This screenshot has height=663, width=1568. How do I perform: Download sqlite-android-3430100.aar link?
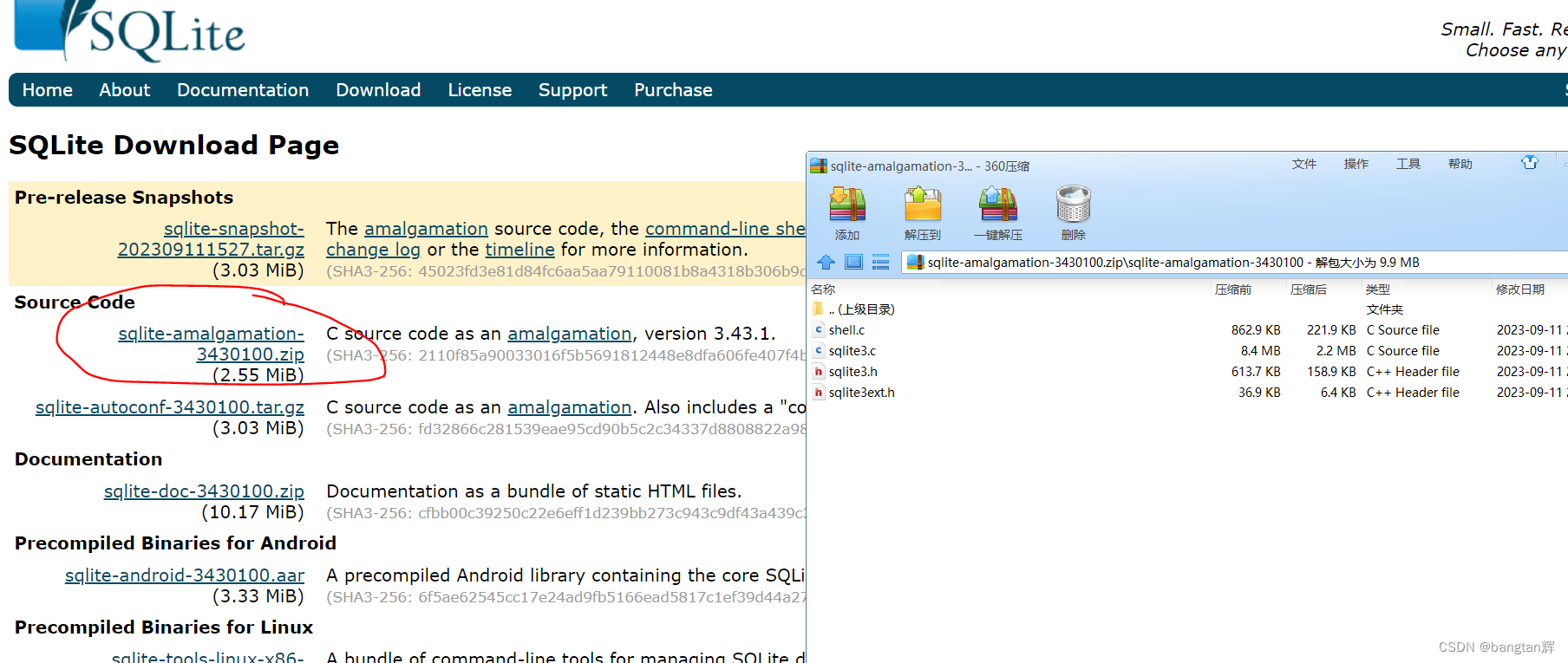tap(185, 575)
